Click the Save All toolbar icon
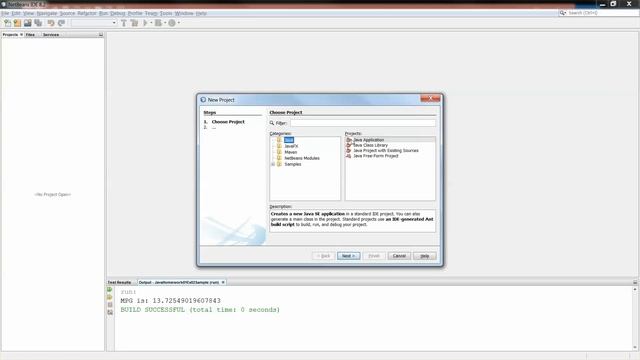This screenshot has width=640, height=360. pos(38,23)
